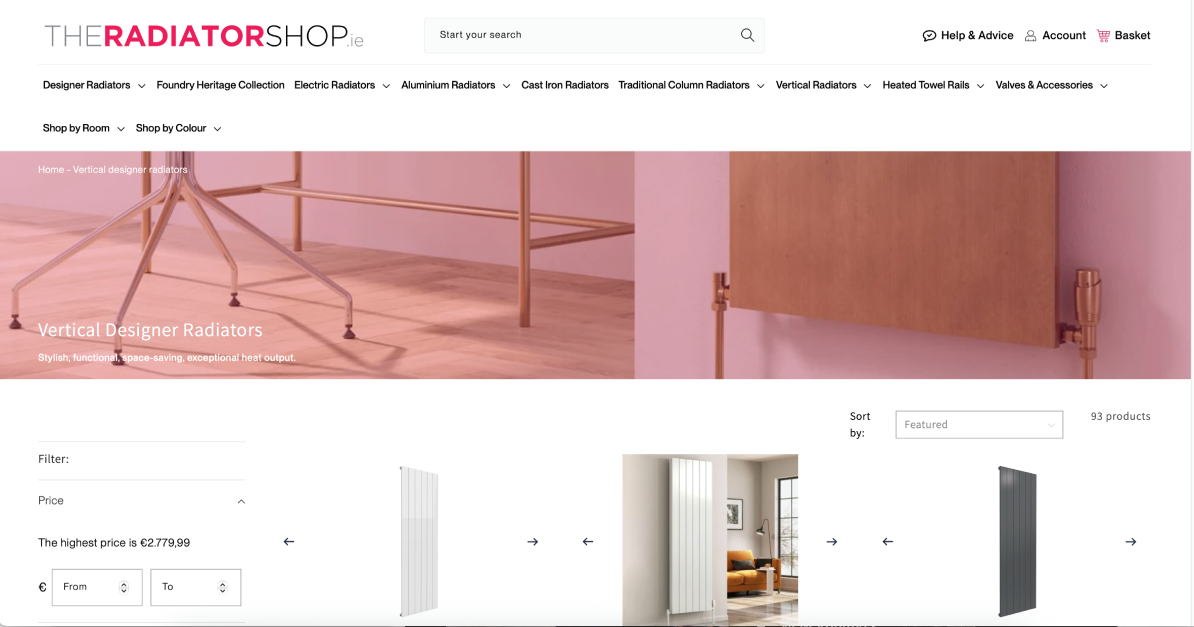Open Help & Advice chat icon
1194x627 pixels.
[929, 36]
